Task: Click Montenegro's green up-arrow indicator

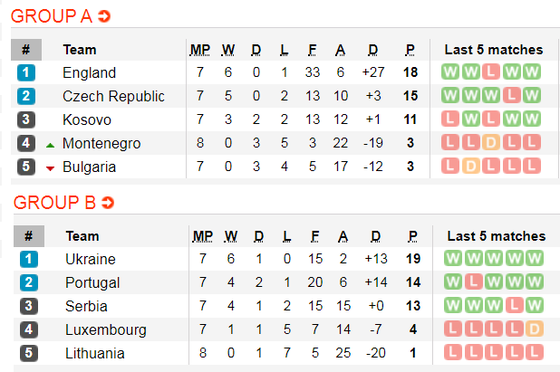Action: point(50,145)
